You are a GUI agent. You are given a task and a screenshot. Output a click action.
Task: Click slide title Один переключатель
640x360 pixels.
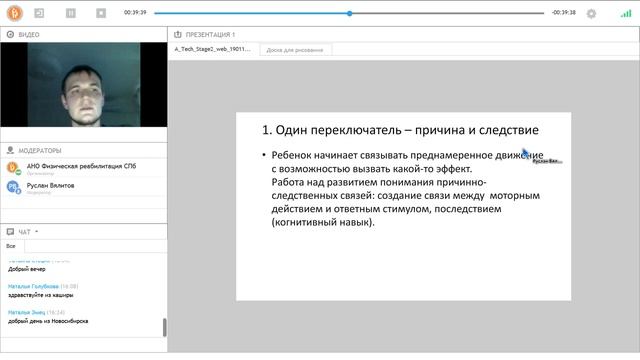(x=400, y=130)
